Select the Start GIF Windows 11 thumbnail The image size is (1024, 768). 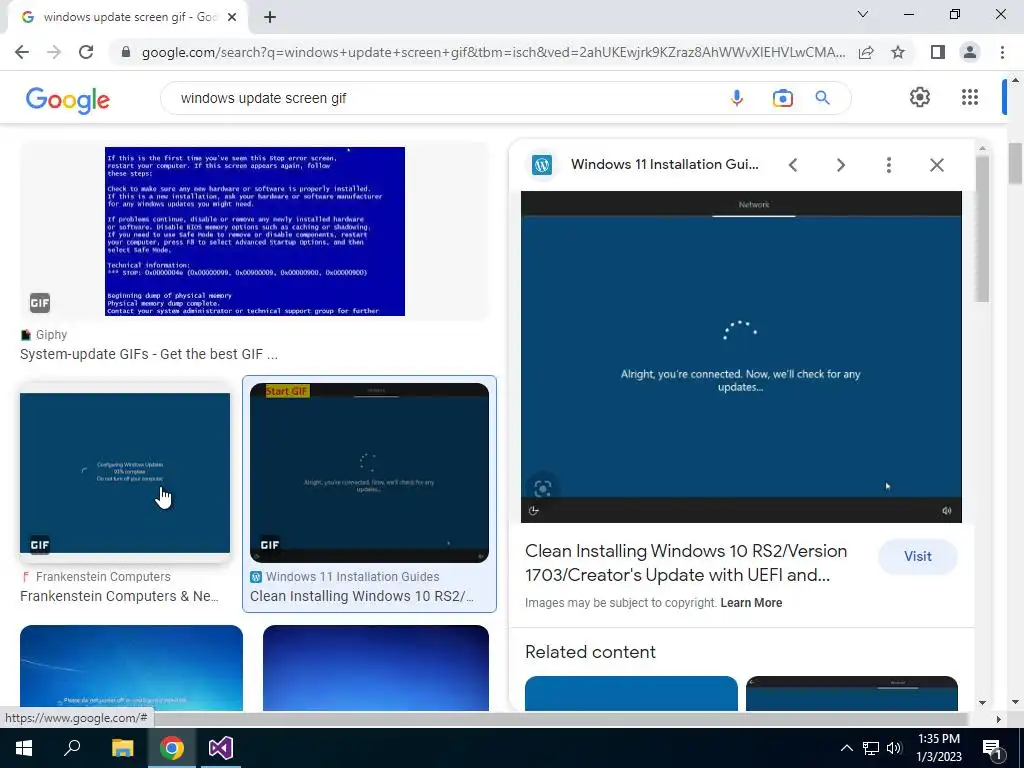pyautogui.click(x=369, y=473)
